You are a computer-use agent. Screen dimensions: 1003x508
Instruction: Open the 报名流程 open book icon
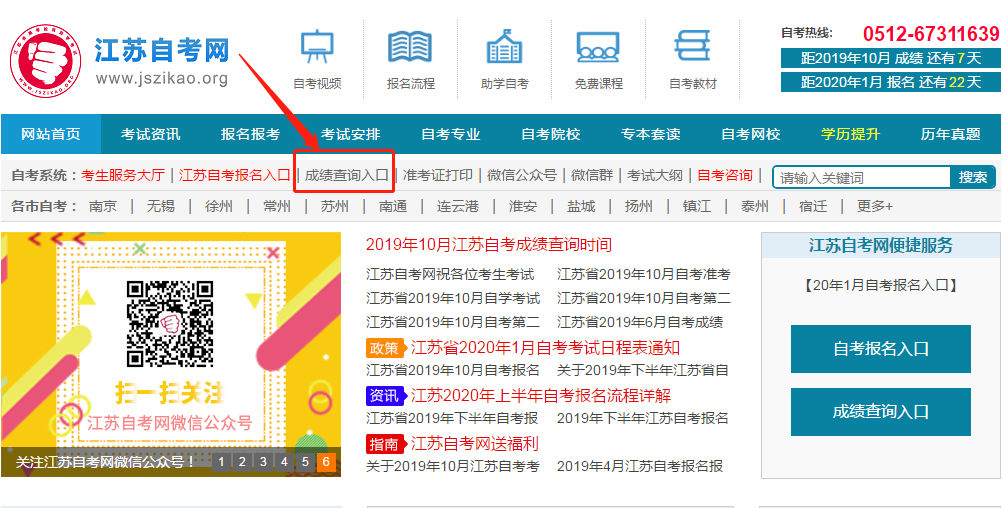411,46
